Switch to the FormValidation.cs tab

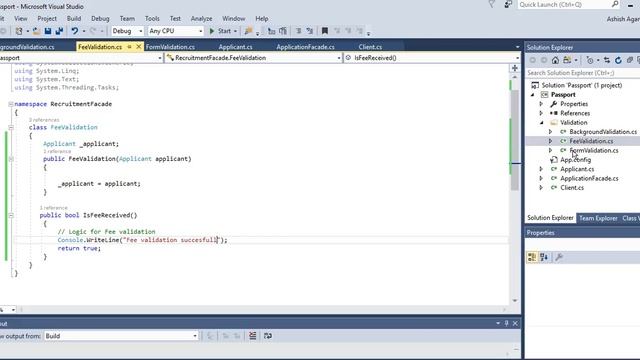(170, 47)
